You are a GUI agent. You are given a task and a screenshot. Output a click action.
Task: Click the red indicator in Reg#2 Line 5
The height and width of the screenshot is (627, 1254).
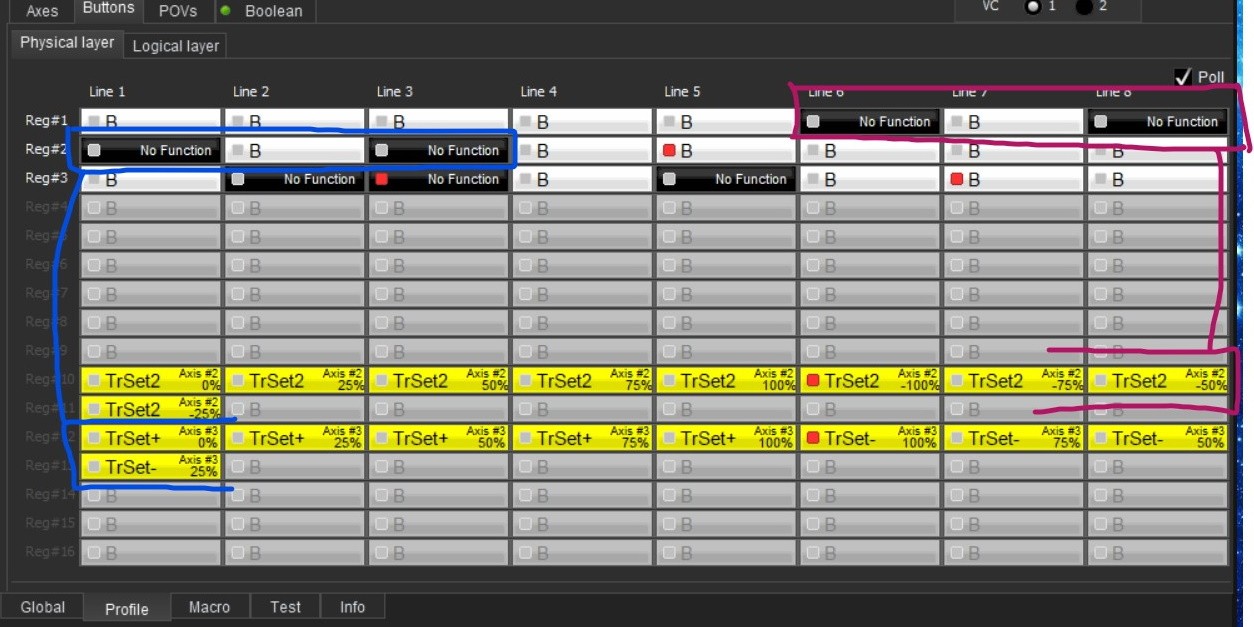669,151
